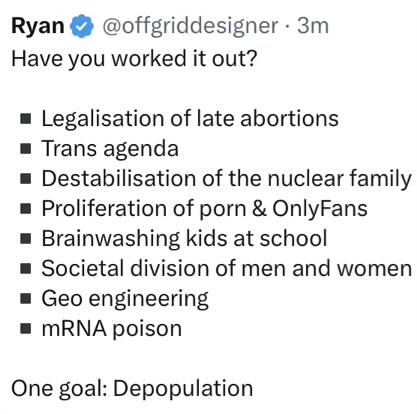The width and height of the screenshot is (417, 414).
Task: Click the 'Geo engineering' text line
Action: click(125, 299)
